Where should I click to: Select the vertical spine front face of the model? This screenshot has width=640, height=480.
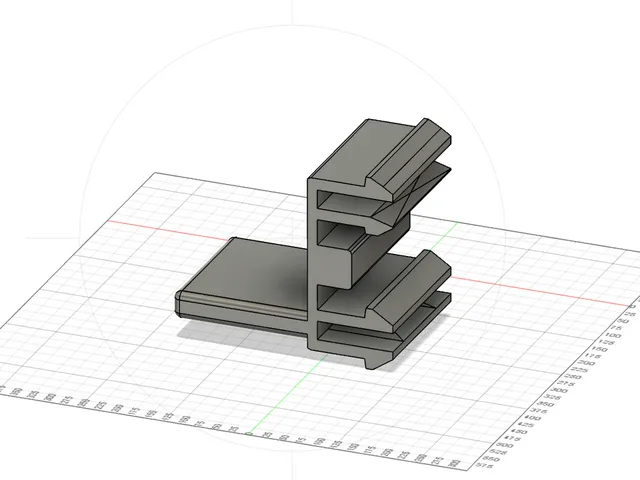pyautogui.click(x=313, y=265)
